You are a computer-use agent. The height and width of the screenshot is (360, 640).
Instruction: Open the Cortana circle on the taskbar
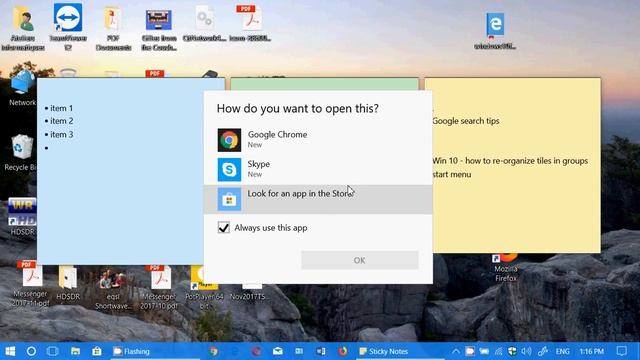31,351
